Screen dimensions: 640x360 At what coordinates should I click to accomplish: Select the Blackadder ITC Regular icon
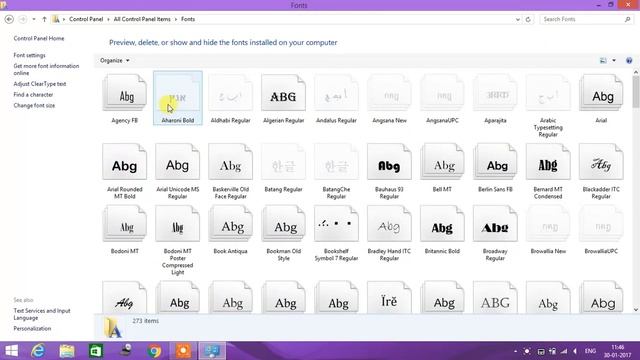[x=601, y=162]
